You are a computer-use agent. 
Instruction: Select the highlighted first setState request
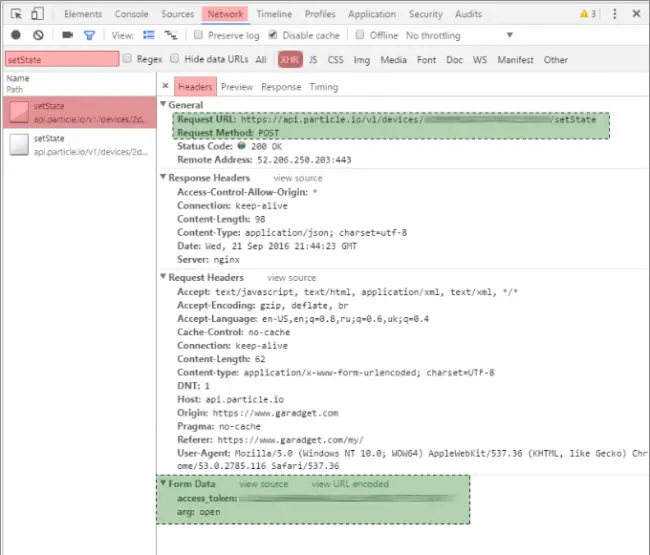pos(80,112)
